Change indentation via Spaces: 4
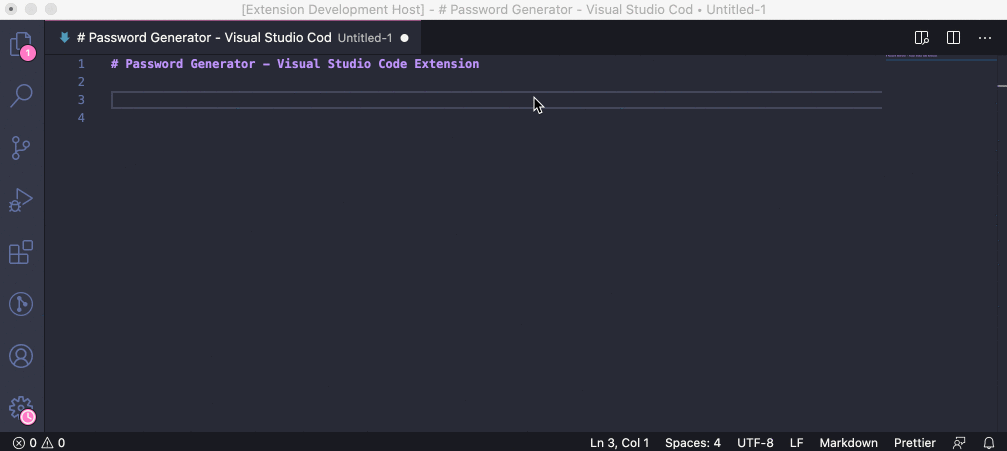 pyautogui.click(x=692, y=443)
